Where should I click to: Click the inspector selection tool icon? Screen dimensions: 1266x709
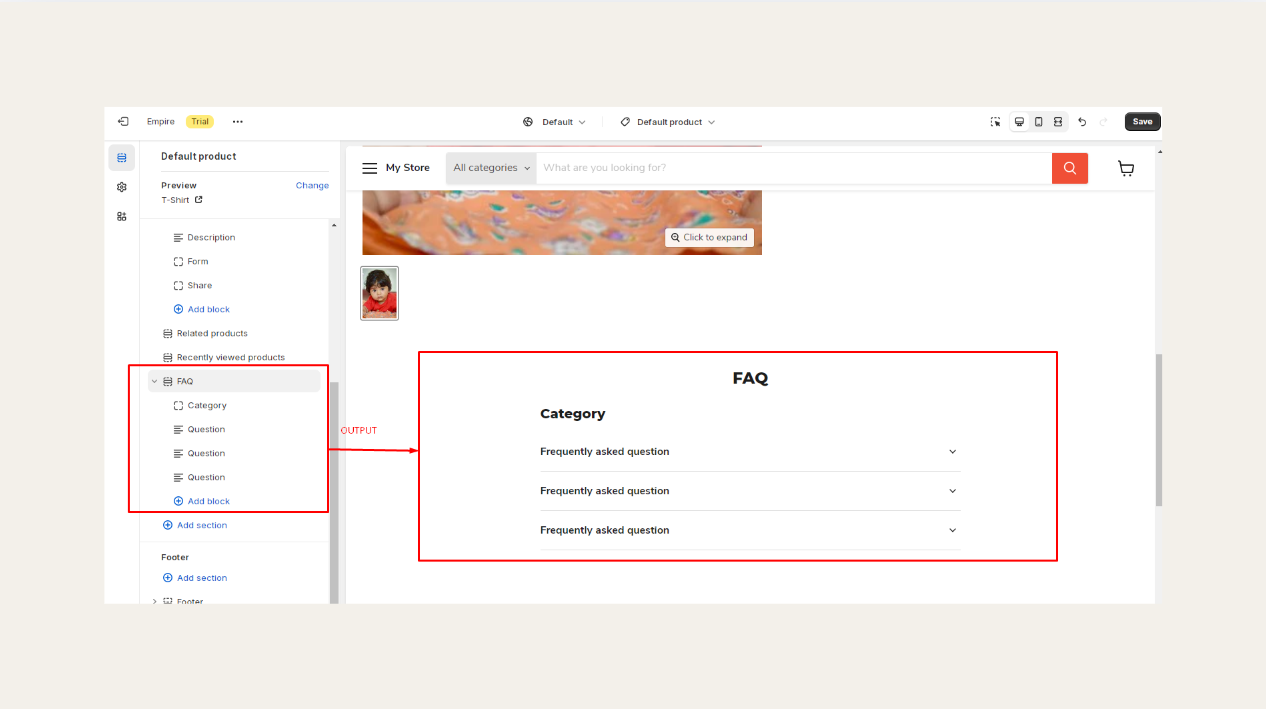click(995, 122)
